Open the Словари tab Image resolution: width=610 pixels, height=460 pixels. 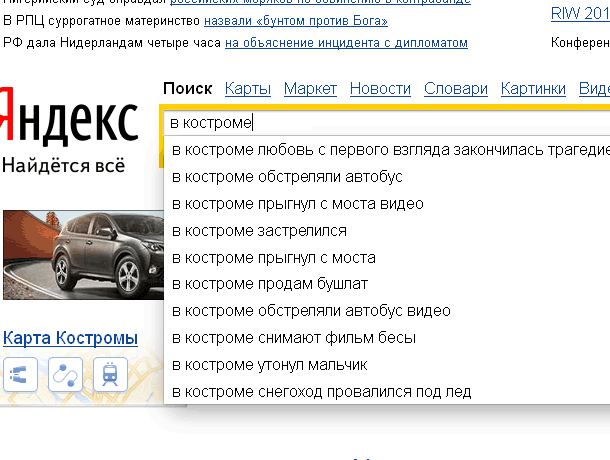(x=456, y=89)
